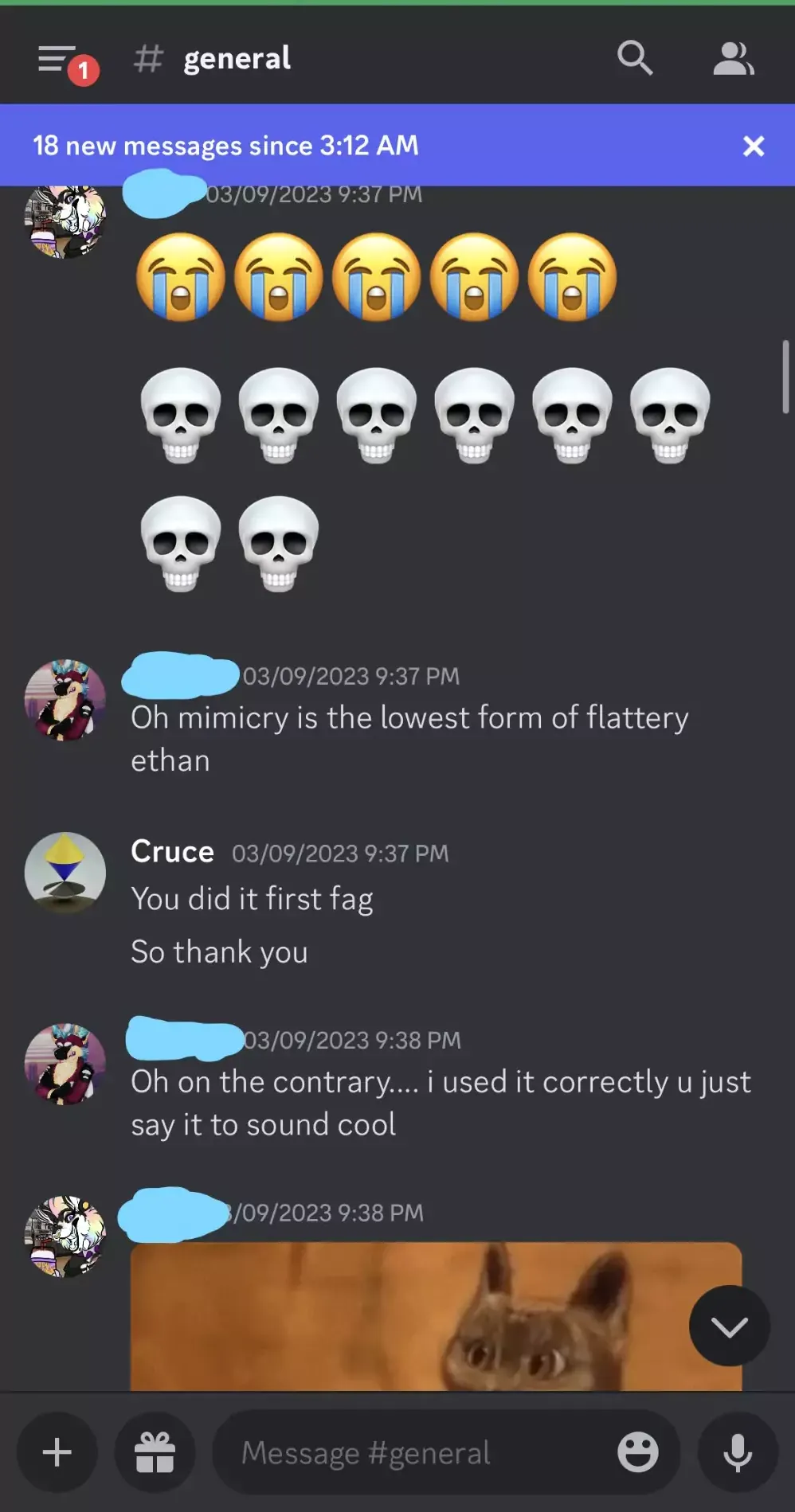Open the gift Nitro icon
The image size is (795, 1512).
pos(155,1452)
